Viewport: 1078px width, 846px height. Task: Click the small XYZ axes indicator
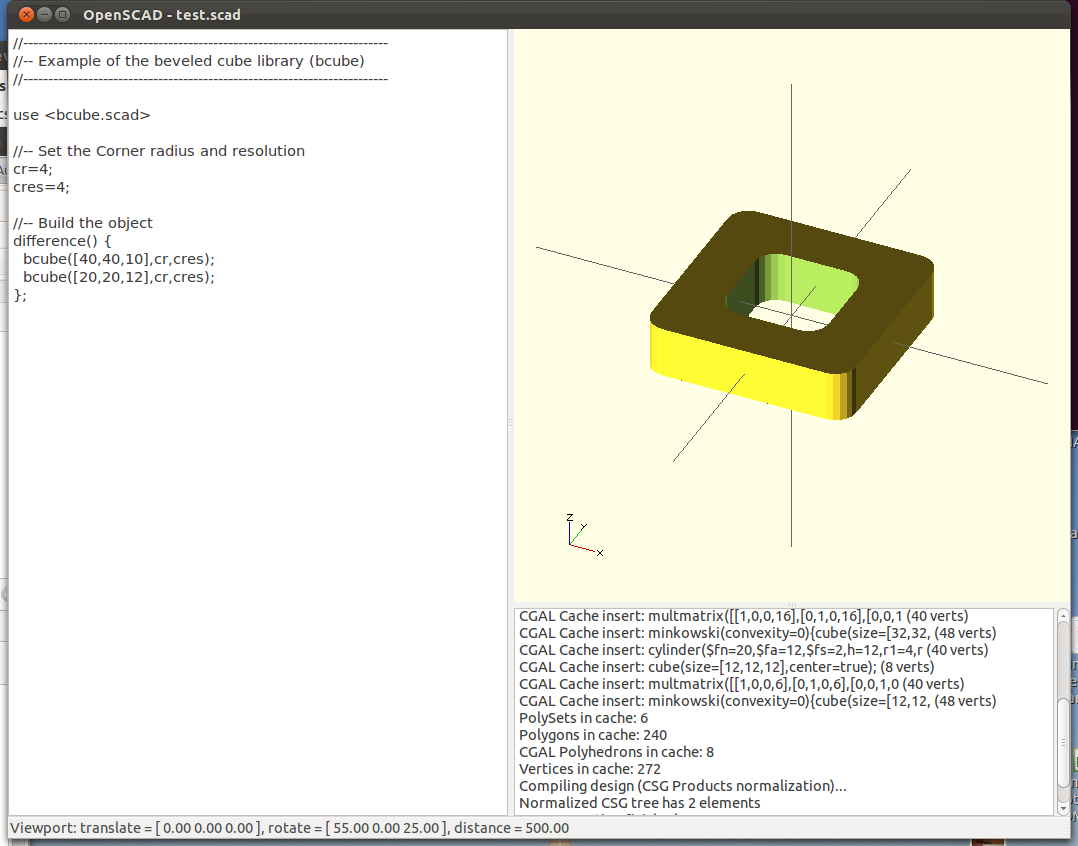(x=581, y=535)
